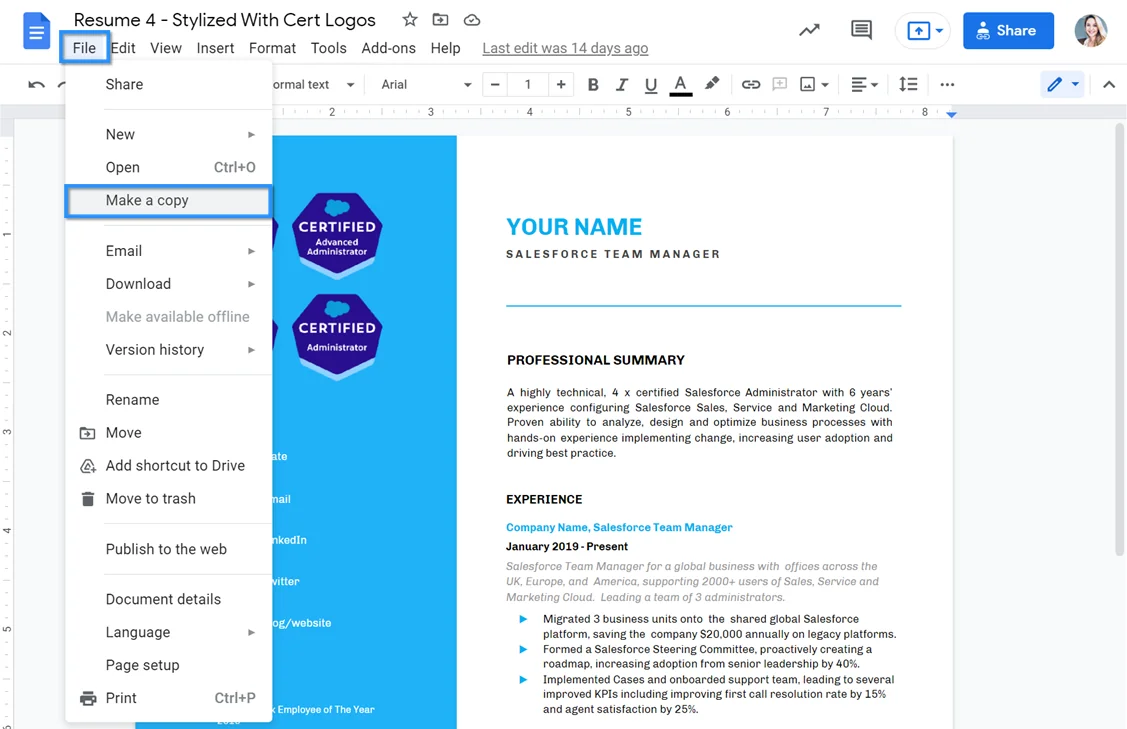The image size is (1127, 729).
Task: Choose Open in the File menu
Action: pyautogui.click(x=168, y=168)
